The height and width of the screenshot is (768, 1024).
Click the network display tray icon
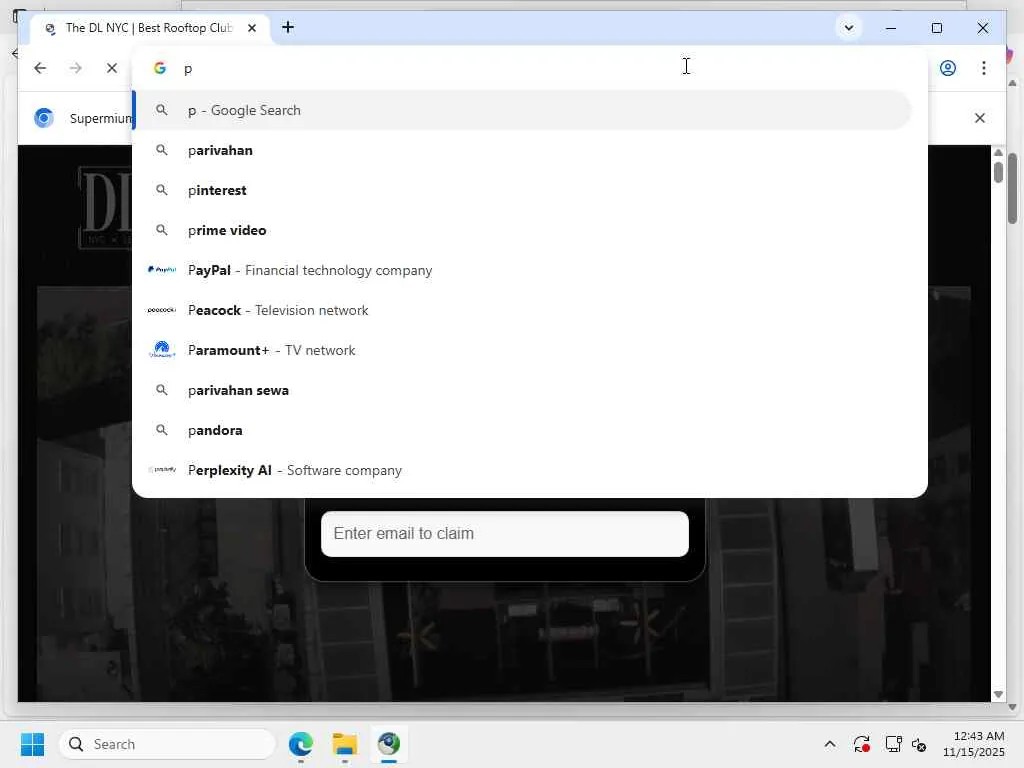pos(893,744)
